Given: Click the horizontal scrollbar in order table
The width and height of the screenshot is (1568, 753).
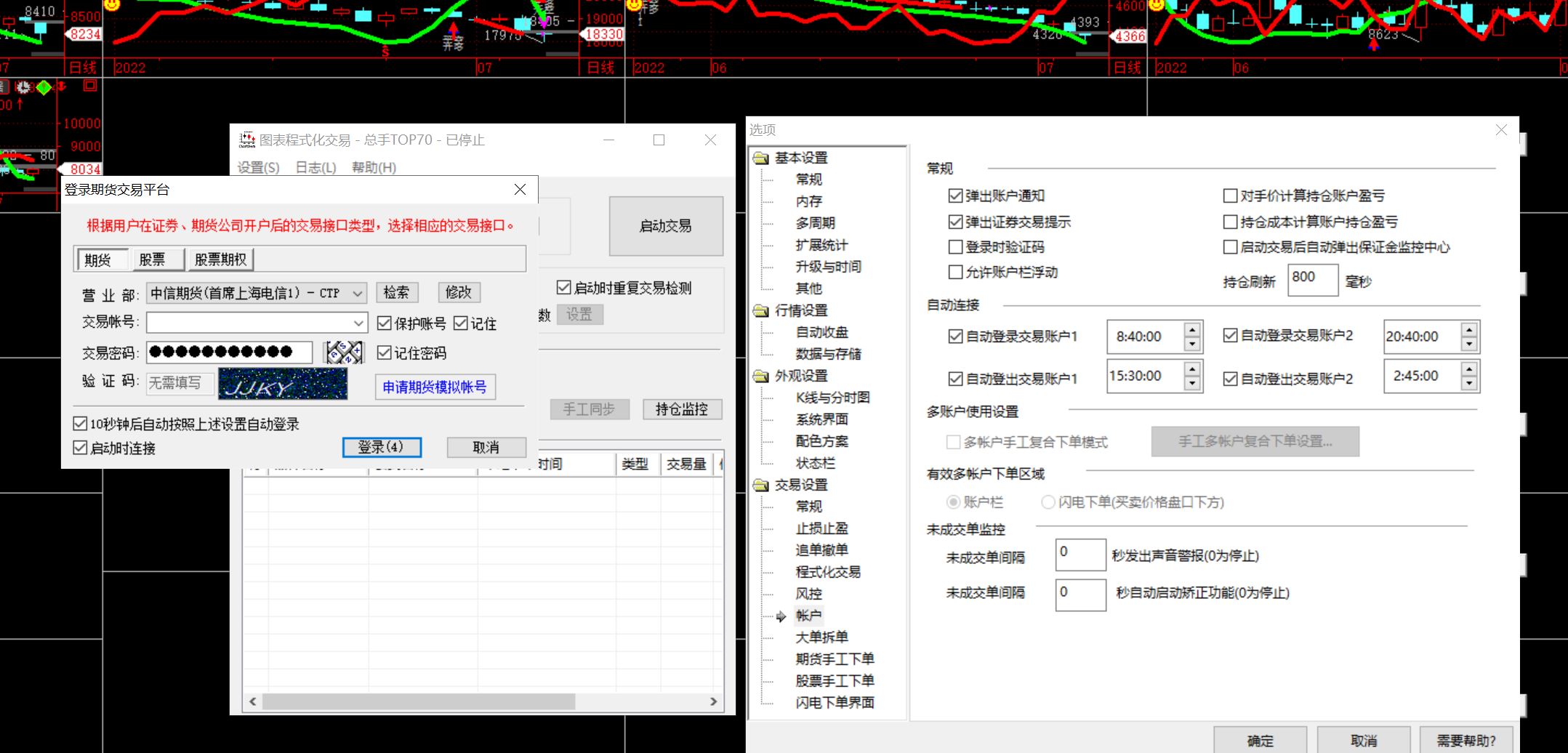Looking at the screenshot, I should [419, 701].
